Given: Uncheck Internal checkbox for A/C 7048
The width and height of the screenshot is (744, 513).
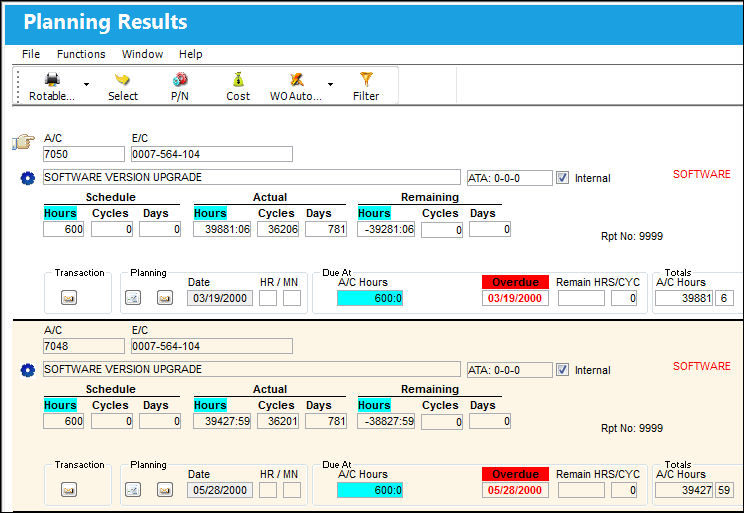Looking at the screenshot, I should 562,370.
